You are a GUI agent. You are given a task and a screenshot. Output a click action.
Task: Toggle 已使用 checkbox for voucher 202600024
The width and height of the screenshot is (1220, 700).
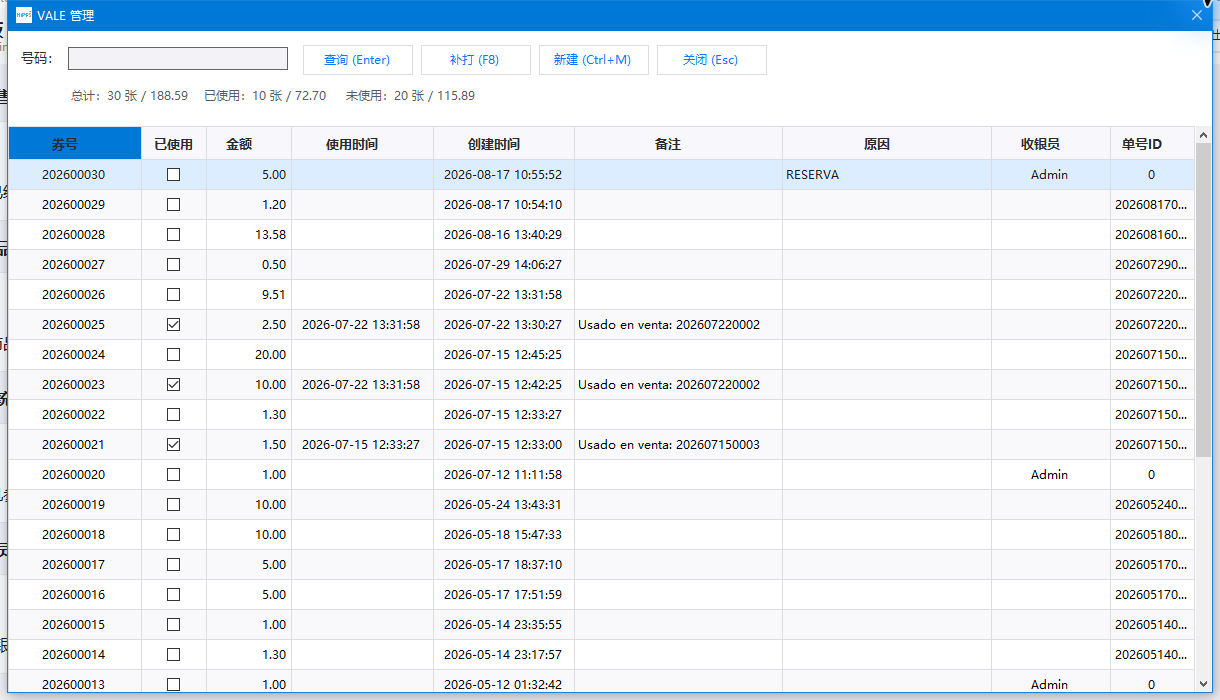click(x=174, y=355)
